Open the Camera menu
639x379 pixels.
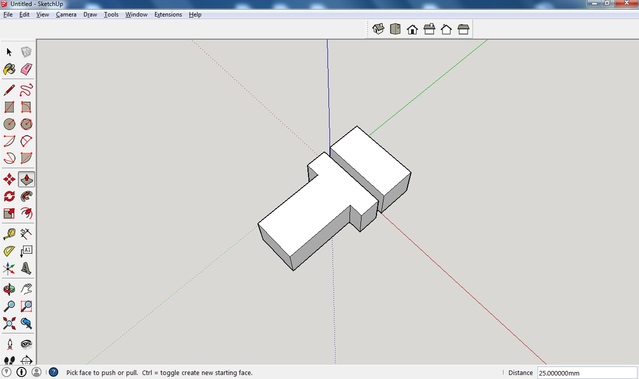[66, 14]
